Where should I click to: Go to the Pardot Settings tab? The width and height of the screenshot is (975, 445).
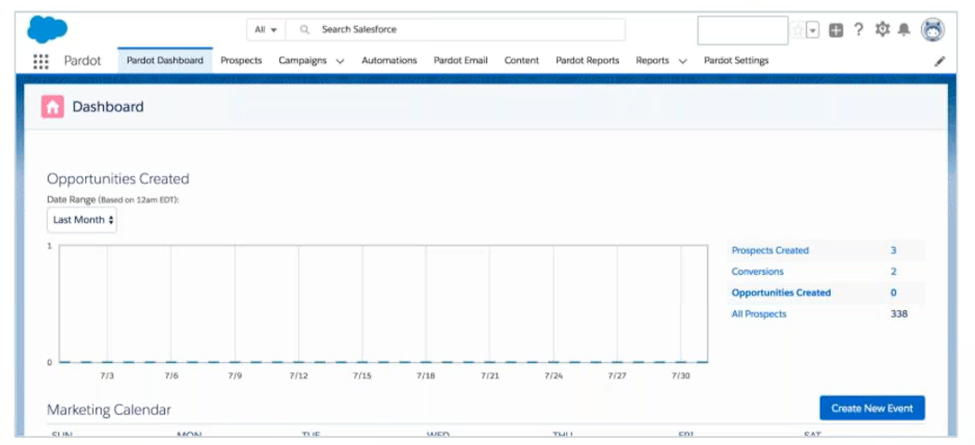tap(736, 61)
